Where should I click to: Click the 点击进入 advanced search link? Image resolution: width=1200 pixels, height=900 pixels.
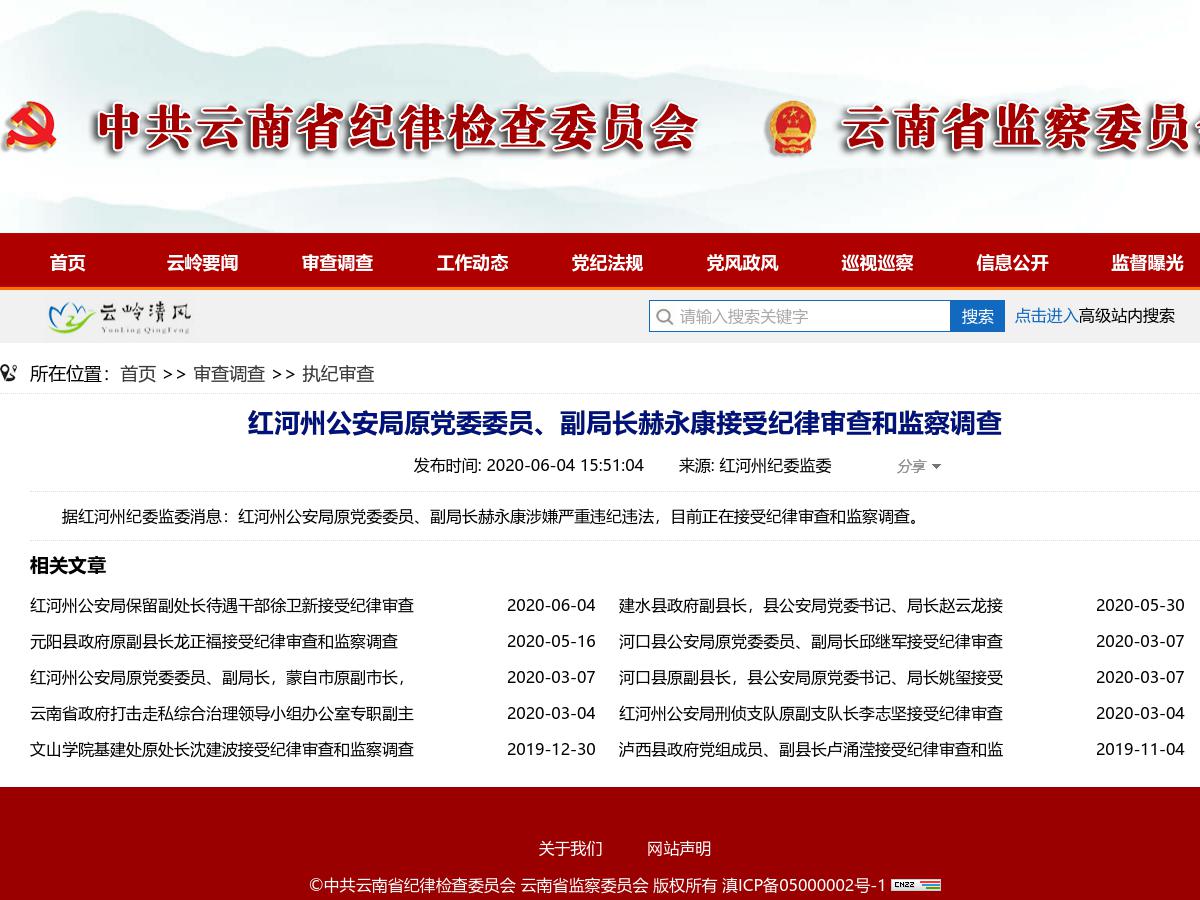pyautogui.click(x=1046, y=316)
